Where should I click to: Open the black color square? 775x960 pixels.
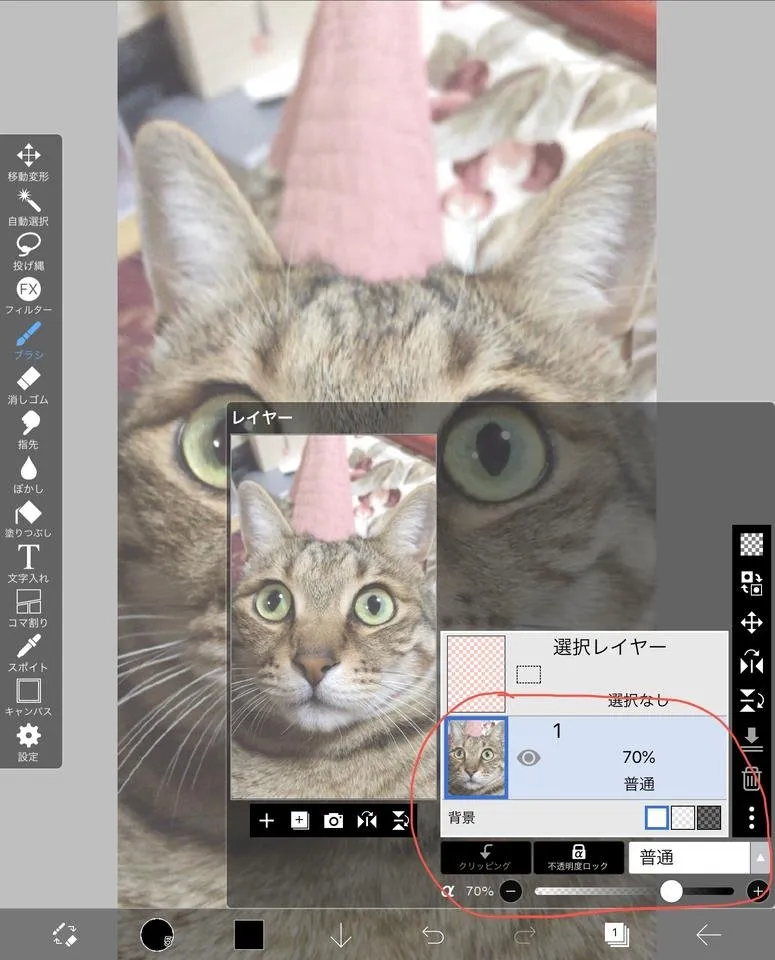tap(249, 935)
